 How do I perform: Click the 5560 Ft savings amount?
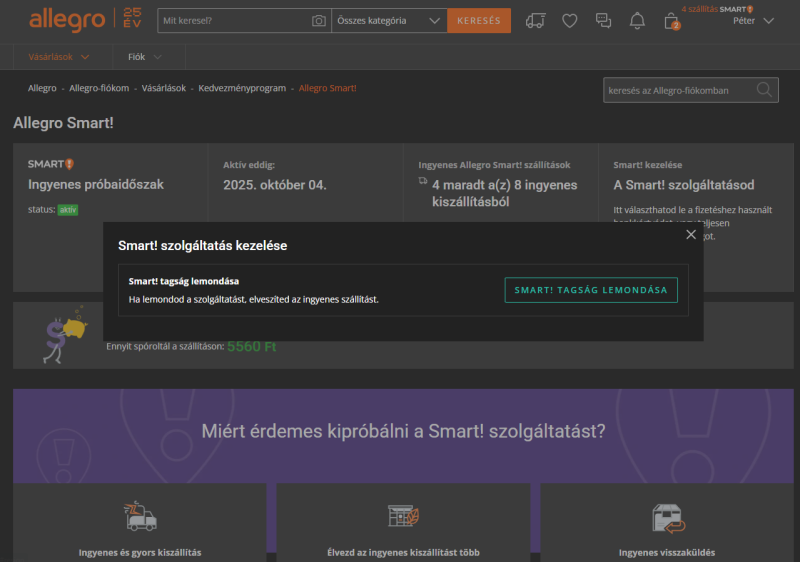(252, 347)
